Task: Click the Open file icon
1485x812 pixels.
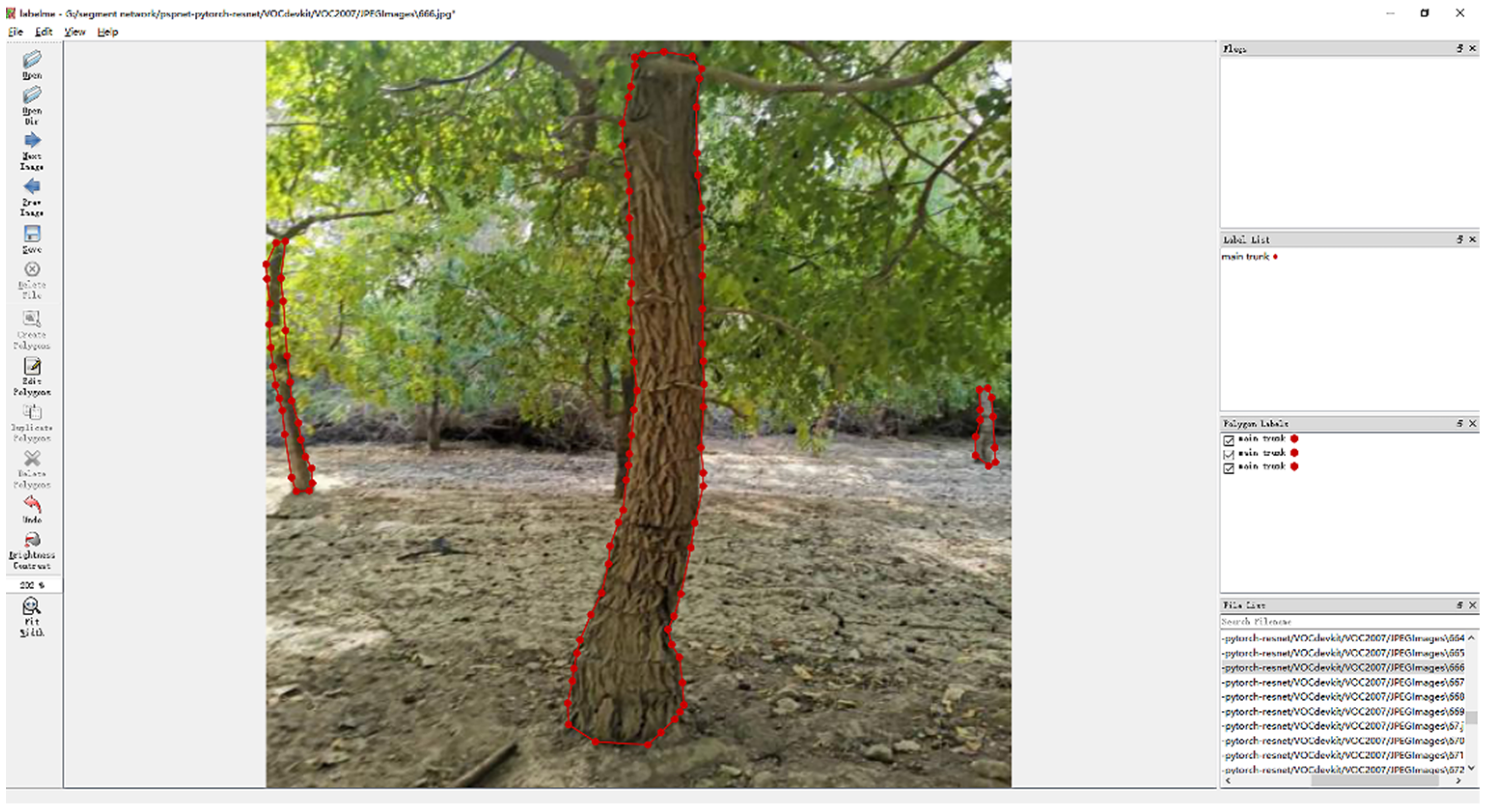Action: [32, 59]
